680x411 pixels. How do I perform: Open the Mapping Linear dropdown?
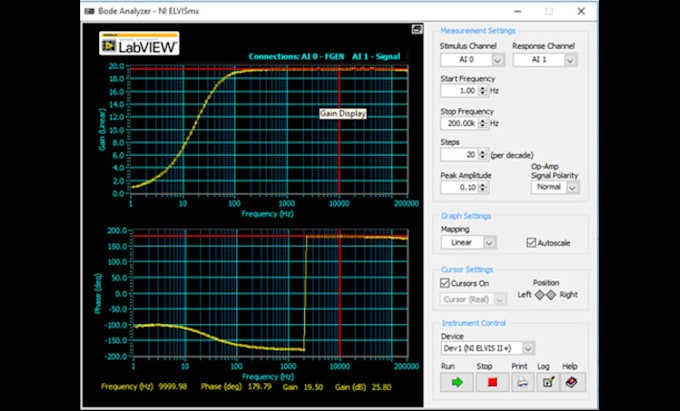pos(490,242)
